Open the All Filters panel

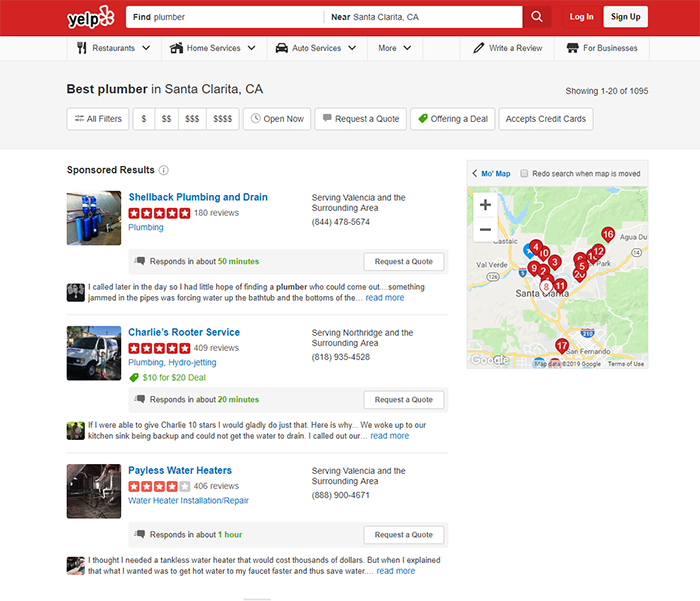(x=98, y=119)
